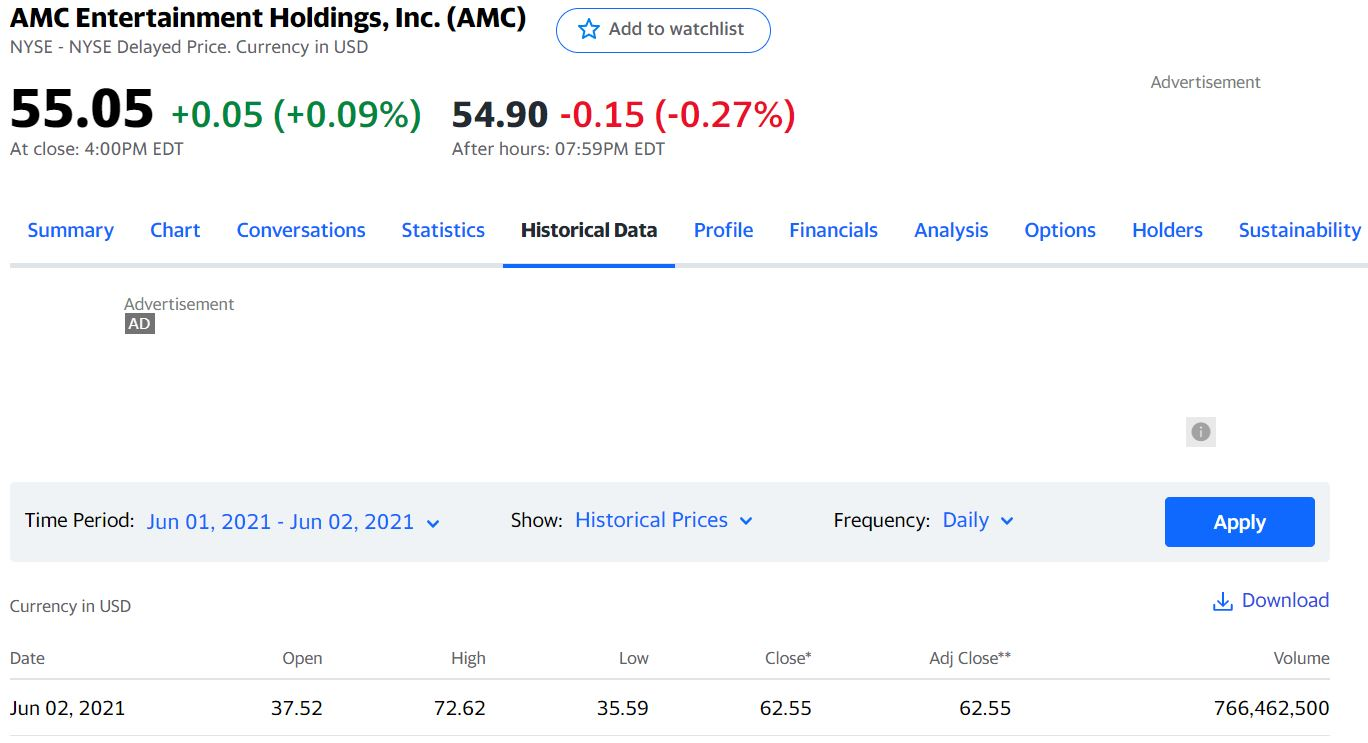Image resolution: width=1368 pixels, height=743 pixels.
Task: Open the Show Historical Prices dropdown
Action: coord(664,521)
